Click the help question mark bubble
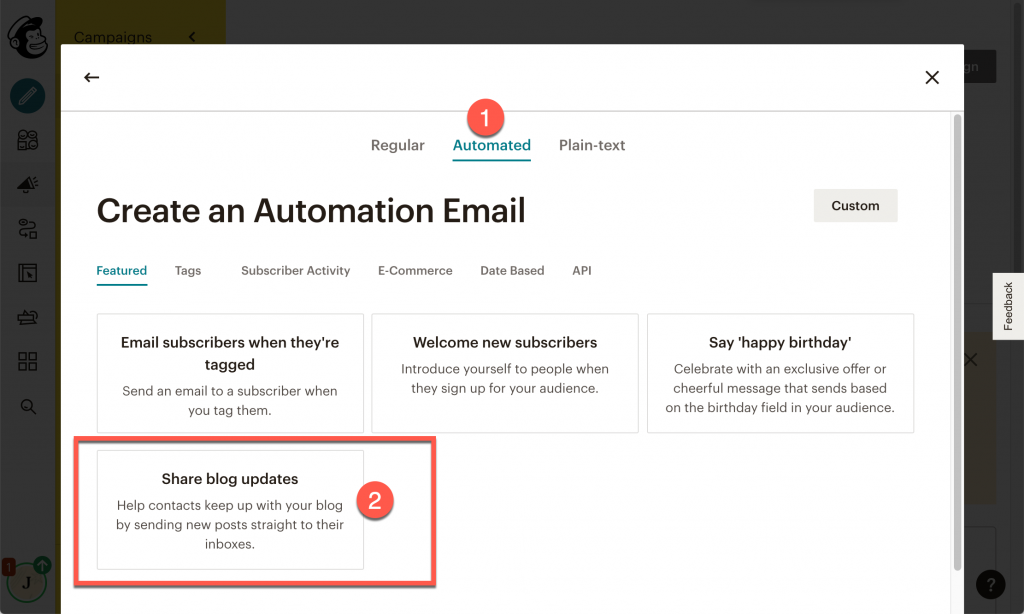Viewport: 1024px width, 614px height. coord(990,584)
